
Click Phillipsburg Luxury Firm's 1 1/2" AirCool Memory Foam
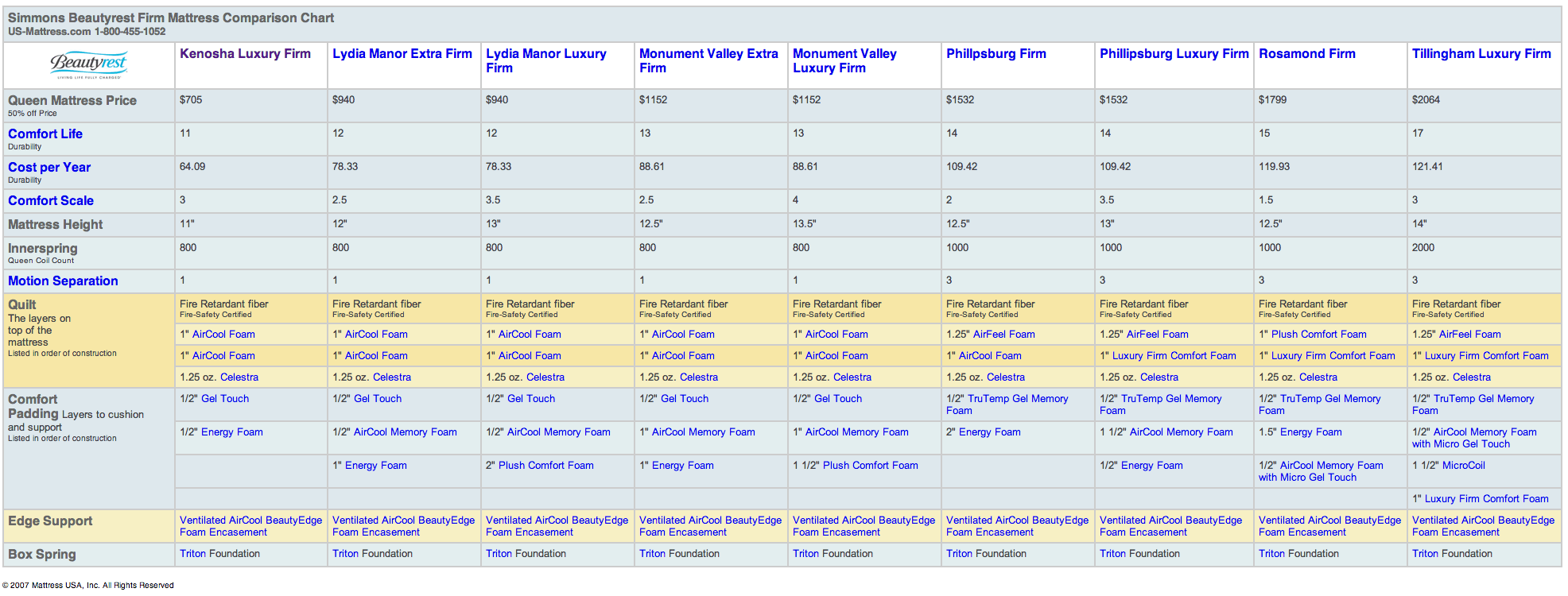pyautogui.click(x=1182, y=432)
